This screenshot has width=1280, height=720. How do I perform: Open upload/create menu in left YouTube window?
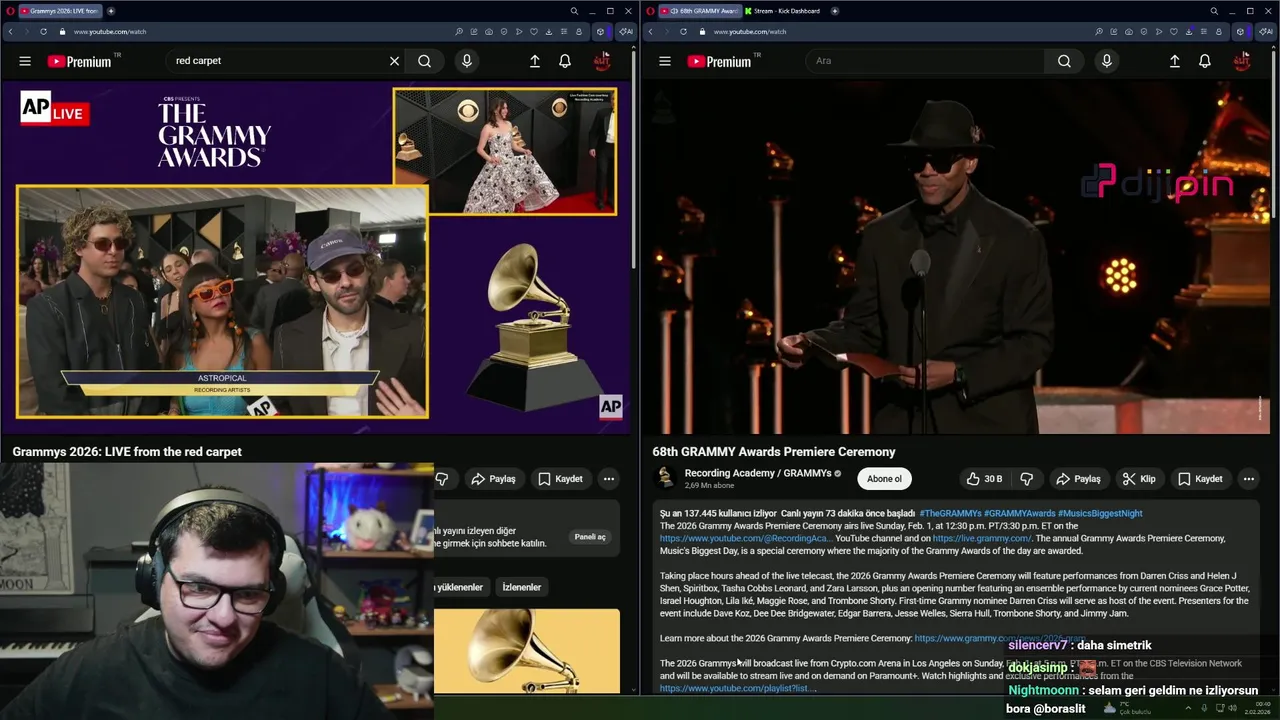(535, 61)
